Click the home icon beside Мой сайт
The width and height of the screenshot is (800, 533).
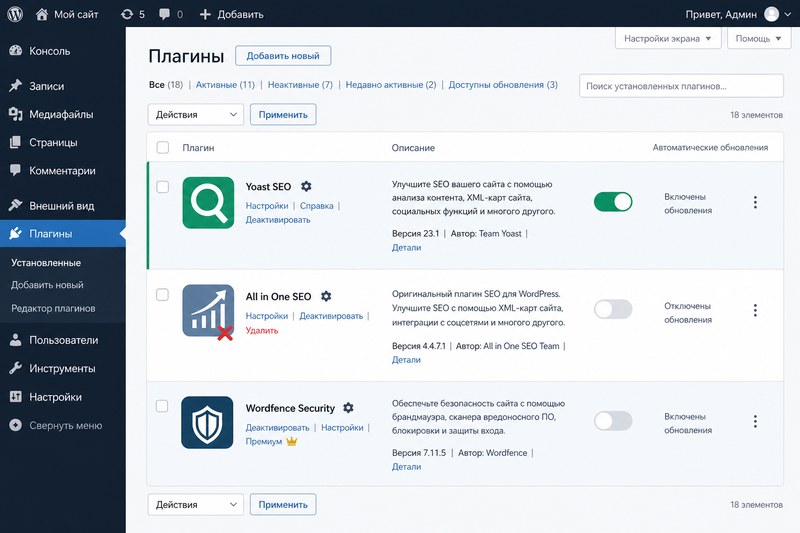tap(42, 14)
